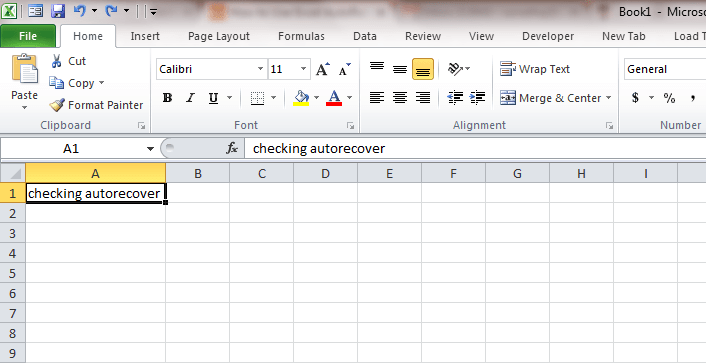This screenshot has width=706, height=363.
Task: Click the Excel application icon in title bar
Action: point(9,11)
